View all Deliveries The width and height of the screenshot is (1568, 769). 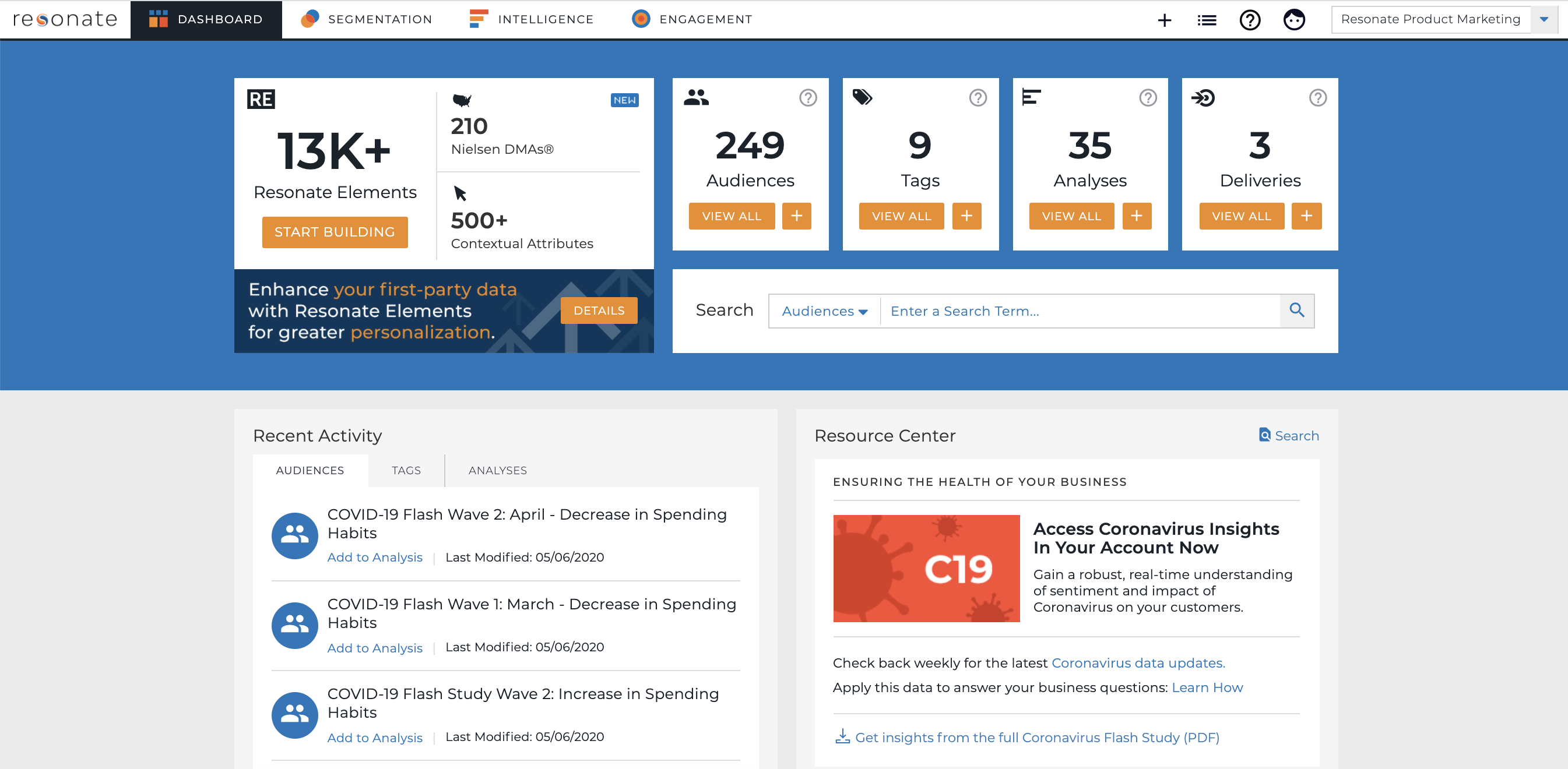pyautogui.click(x=1241, y=216)
